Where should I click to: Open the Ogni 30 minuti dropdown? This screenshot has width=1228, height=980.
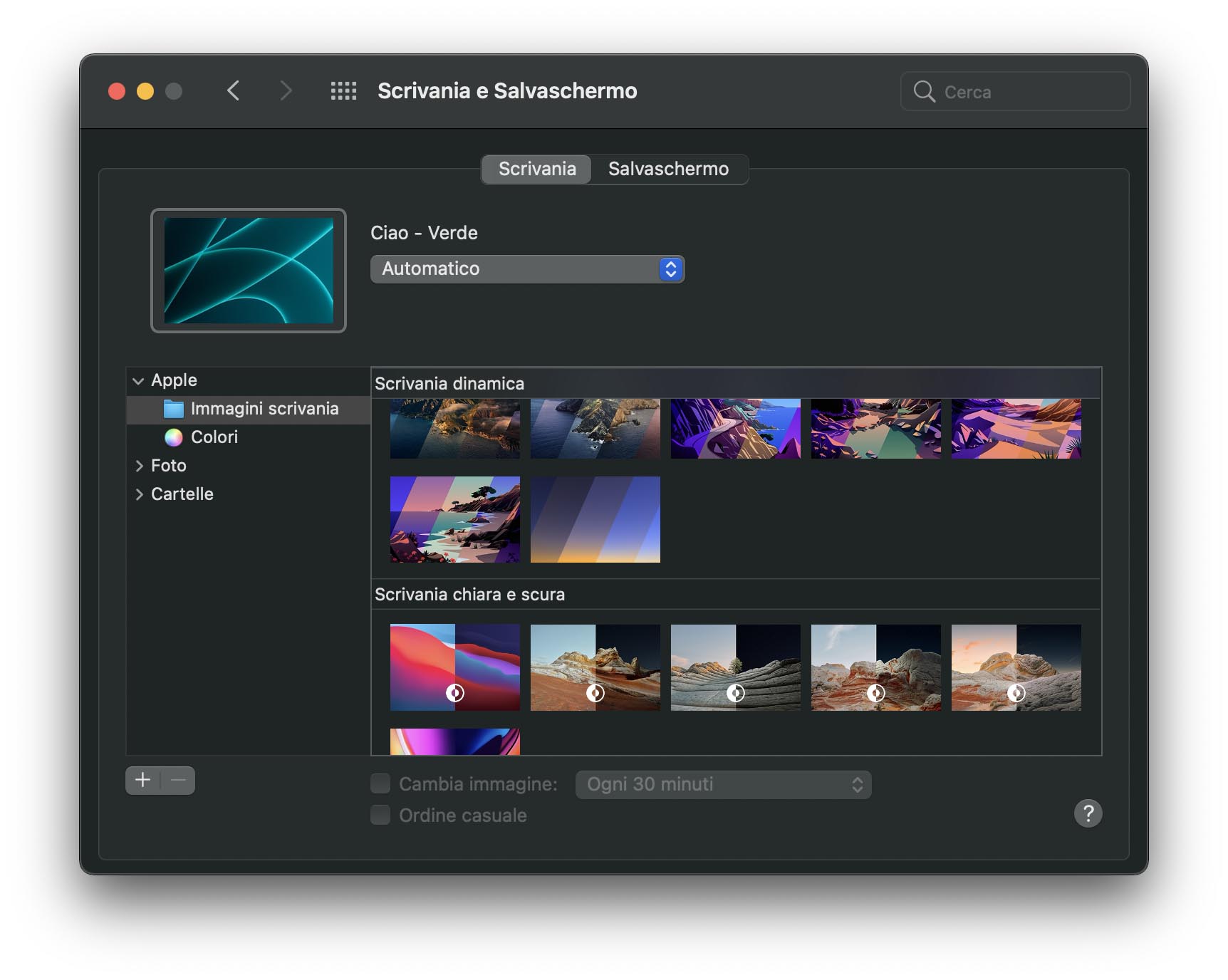point(723,785)
